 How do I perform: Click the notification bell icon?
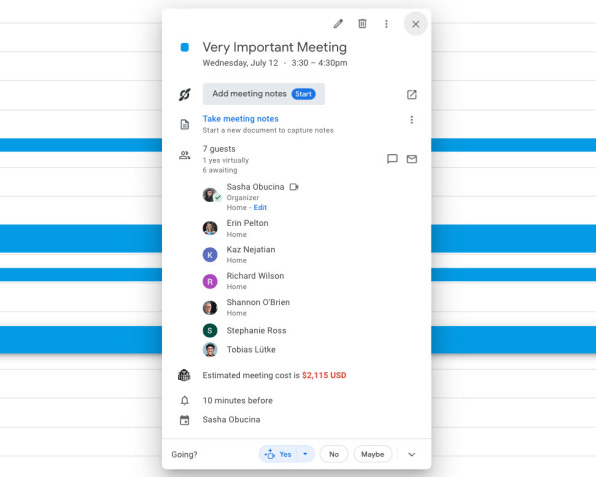click(185, 400)
